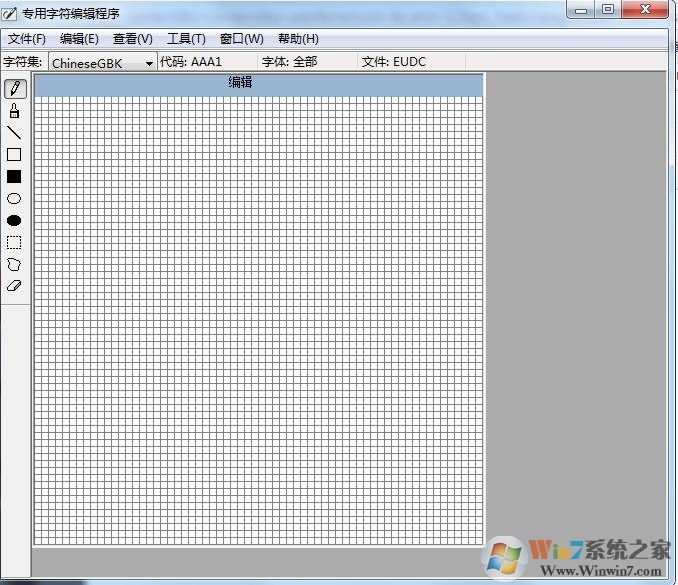Open the 窗口(W) menu
Screen dimensions: 678x585
pos(241,39)
